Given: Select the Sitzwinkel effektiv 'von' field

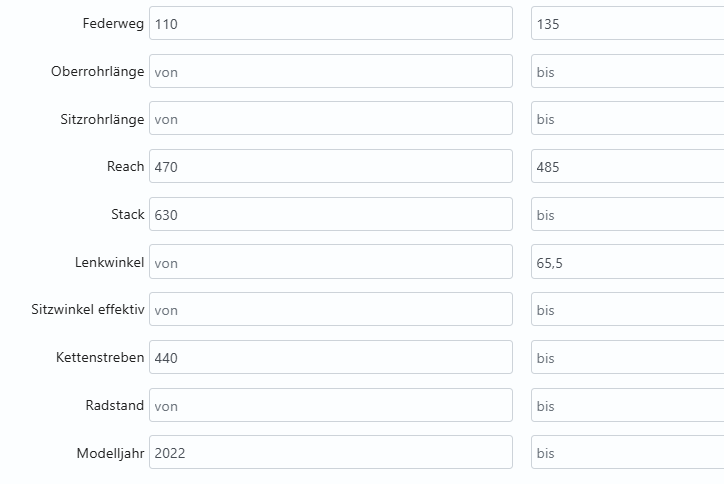Looking at the screenshot, I should tap(330, 310).
